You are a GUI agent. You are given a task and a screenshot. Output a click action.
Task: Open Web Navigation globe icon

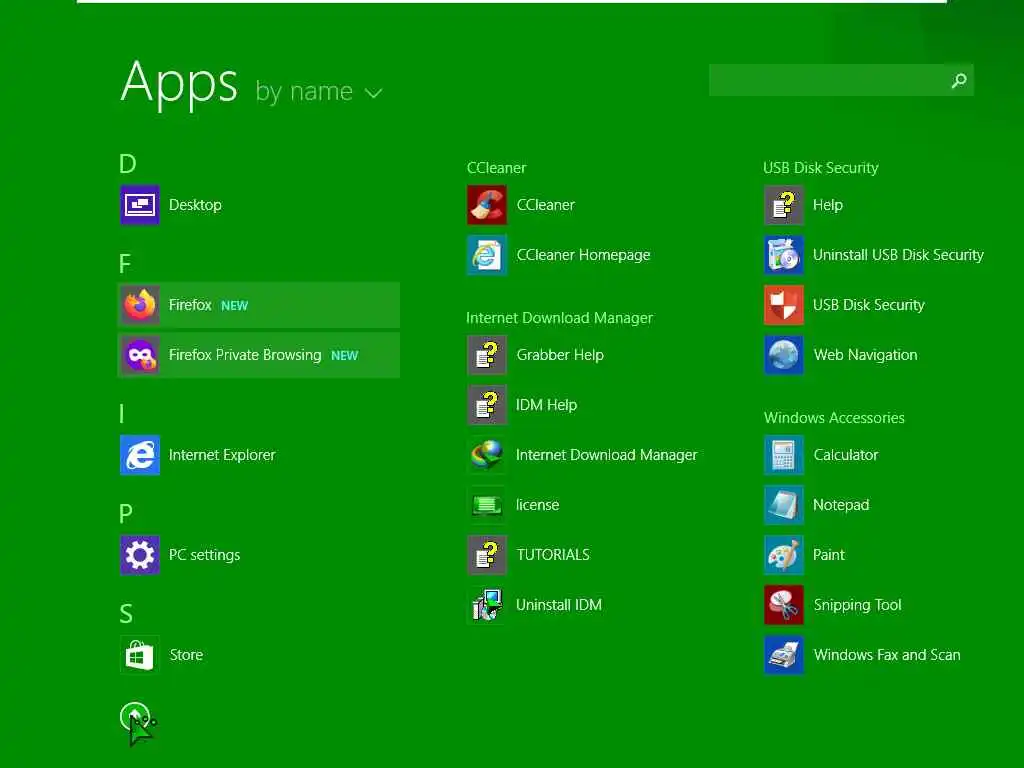(x=784, y=355)
